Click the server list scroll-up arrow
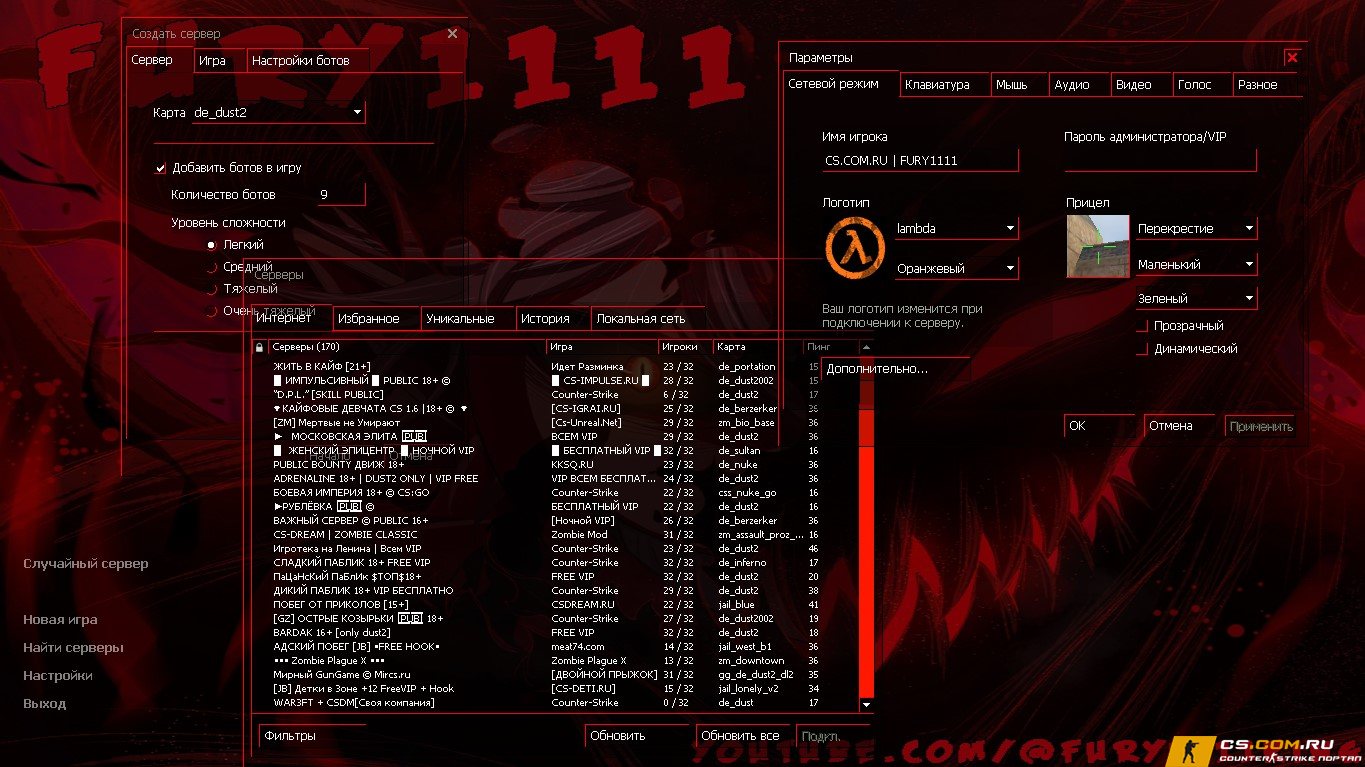 [866, 347]
